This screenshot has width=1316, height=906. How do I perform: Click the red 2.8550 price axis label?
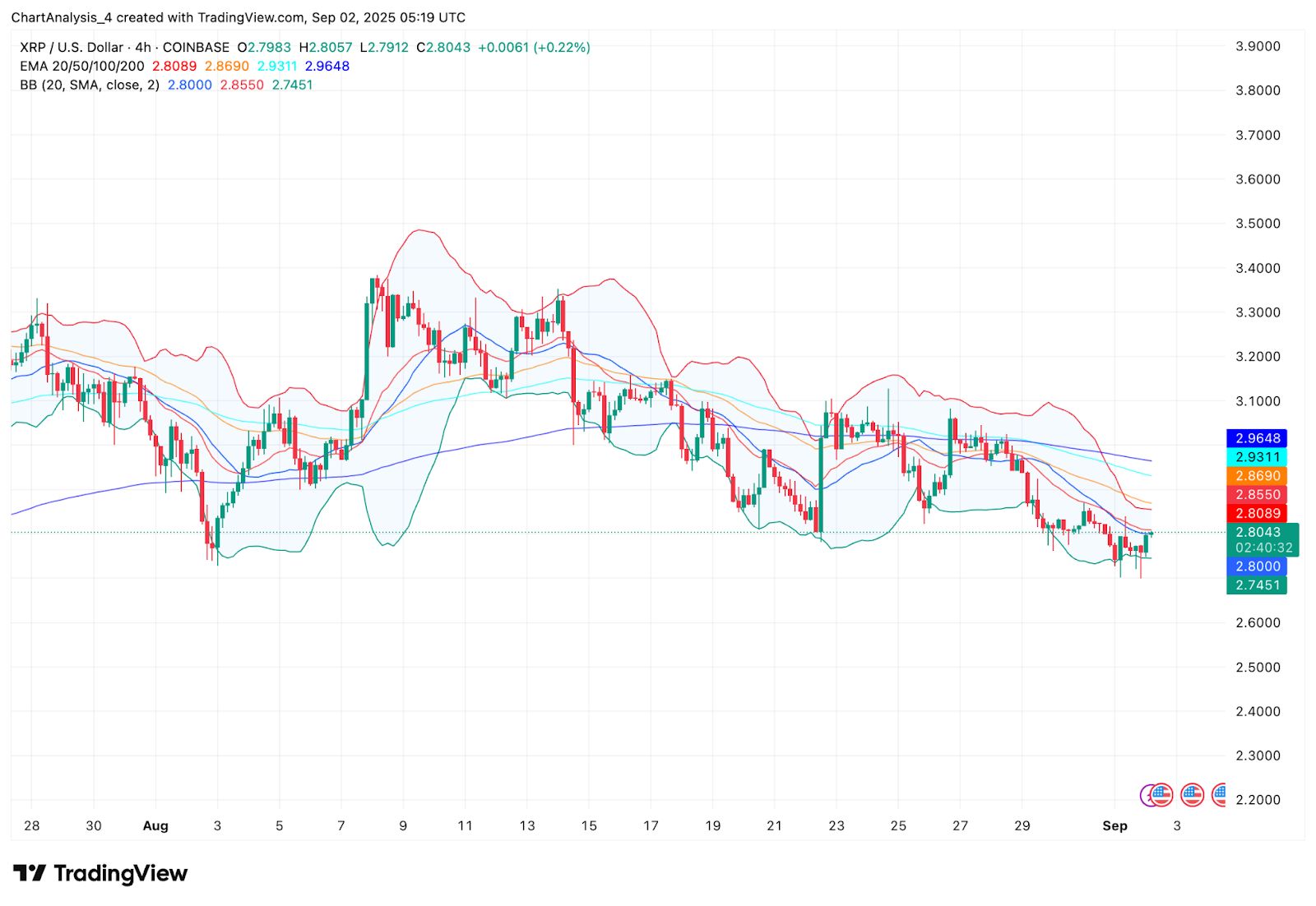click(1257, 495)
